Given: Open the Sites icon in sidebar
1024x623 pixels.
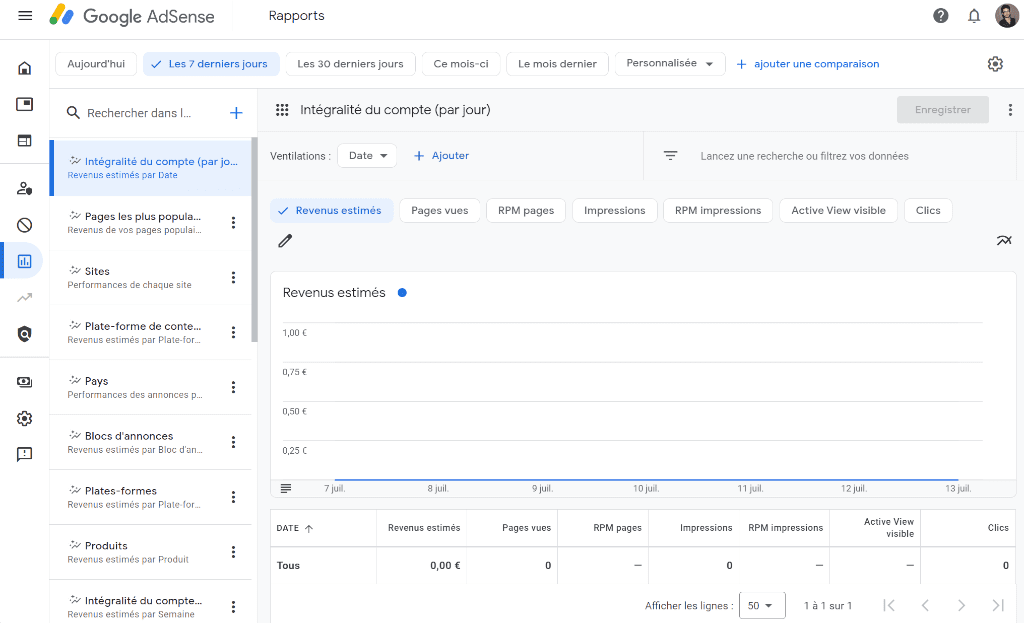Looking at the screenshot, I should pyautogui.click(x=24, y=140).
